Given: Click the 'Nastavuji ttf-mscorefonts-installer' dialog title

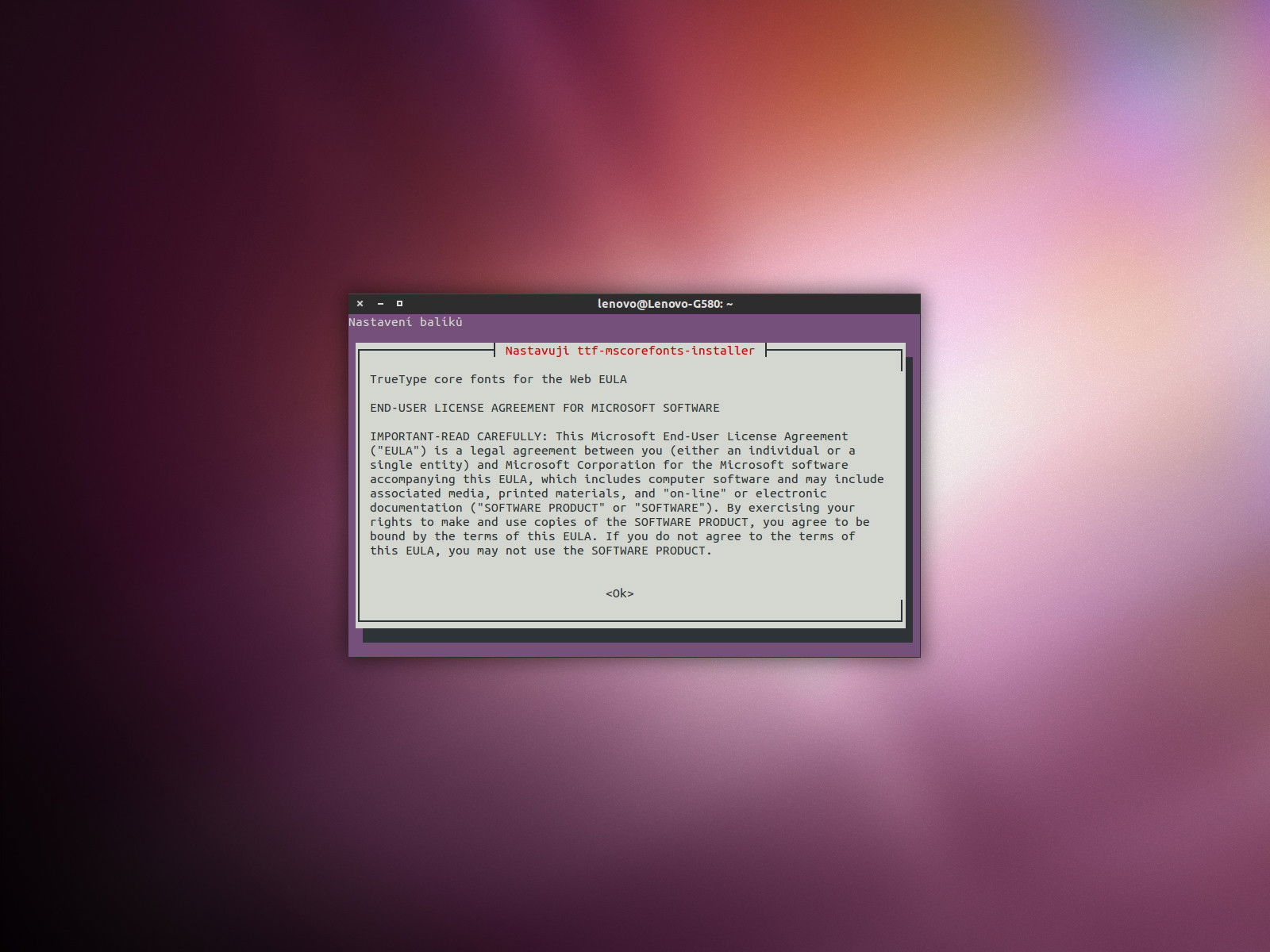Looking at the screenshot, I should (630, 351).
